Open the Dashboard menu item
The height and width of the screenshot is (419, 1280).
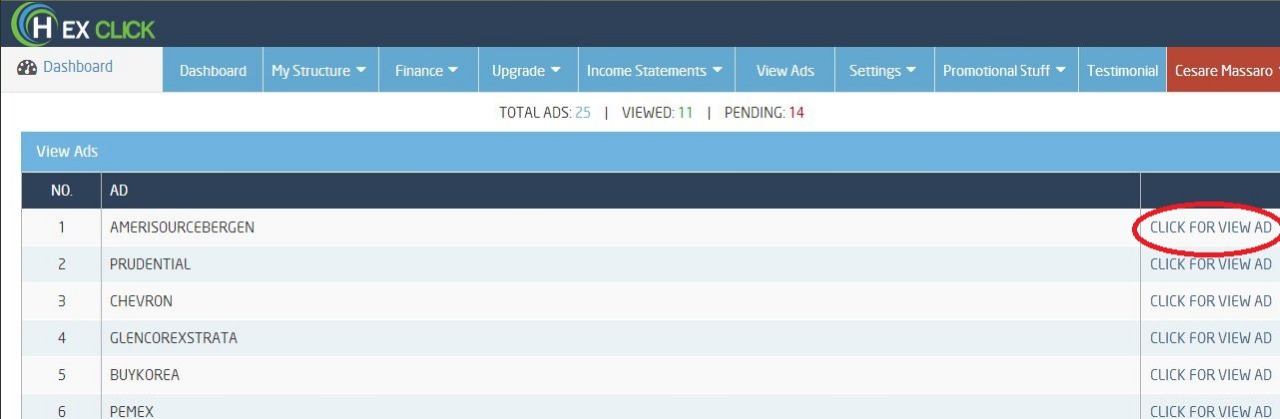pyautogui.click(x=212, y=71)
